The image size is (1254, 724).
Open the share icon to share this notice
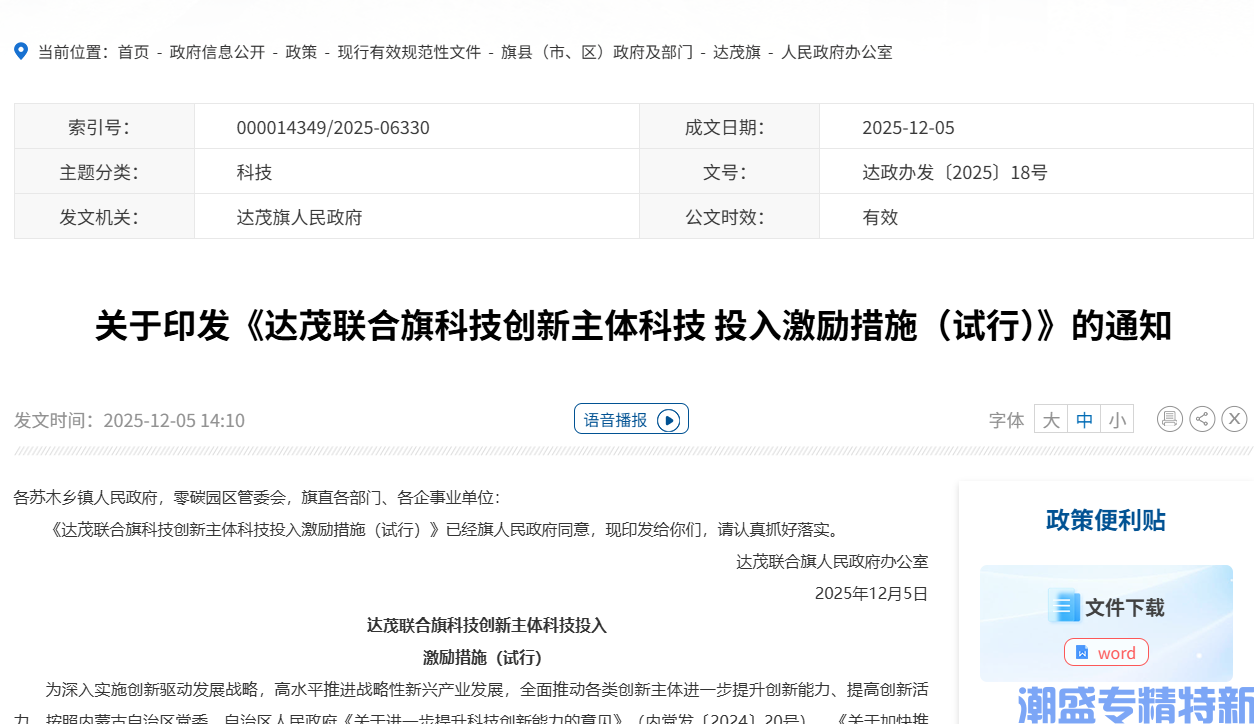click(1202, 418)
